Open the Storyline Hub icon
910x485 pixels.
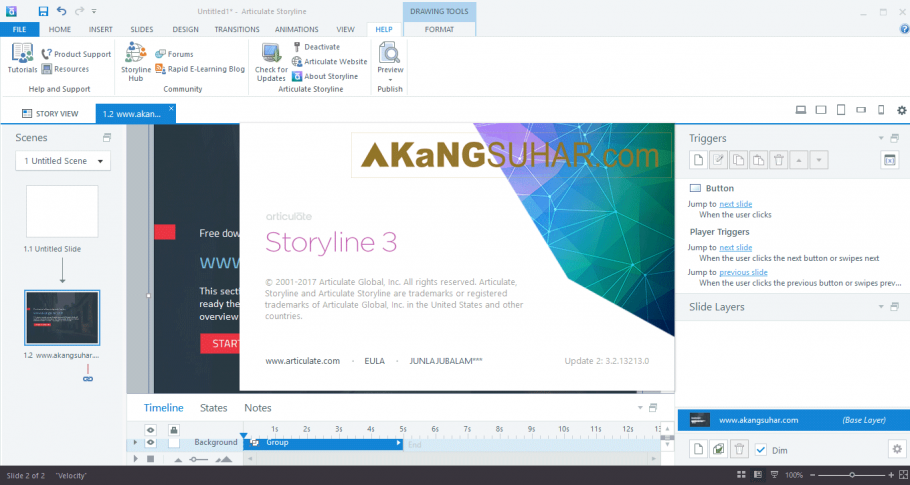pyautogui.click(x=135, y=53)
